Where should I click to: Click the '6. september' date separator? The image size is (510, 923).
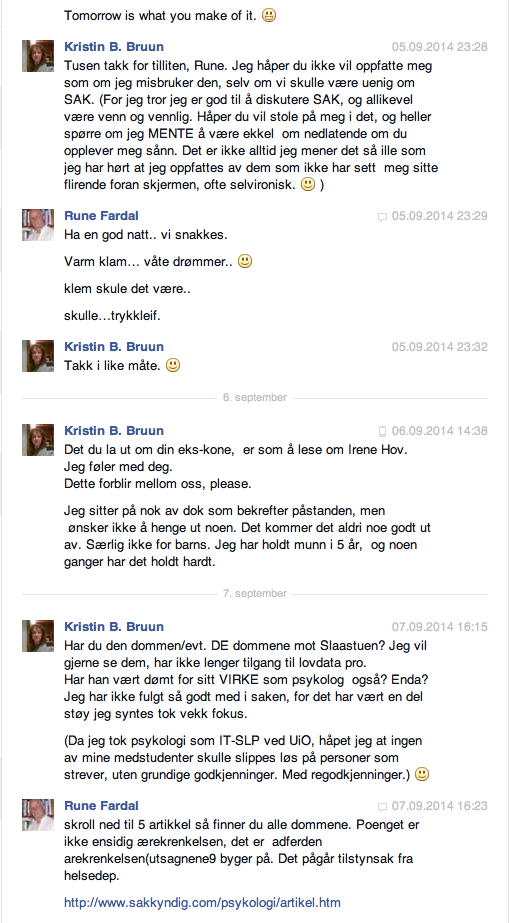click(x=254, y=397)
